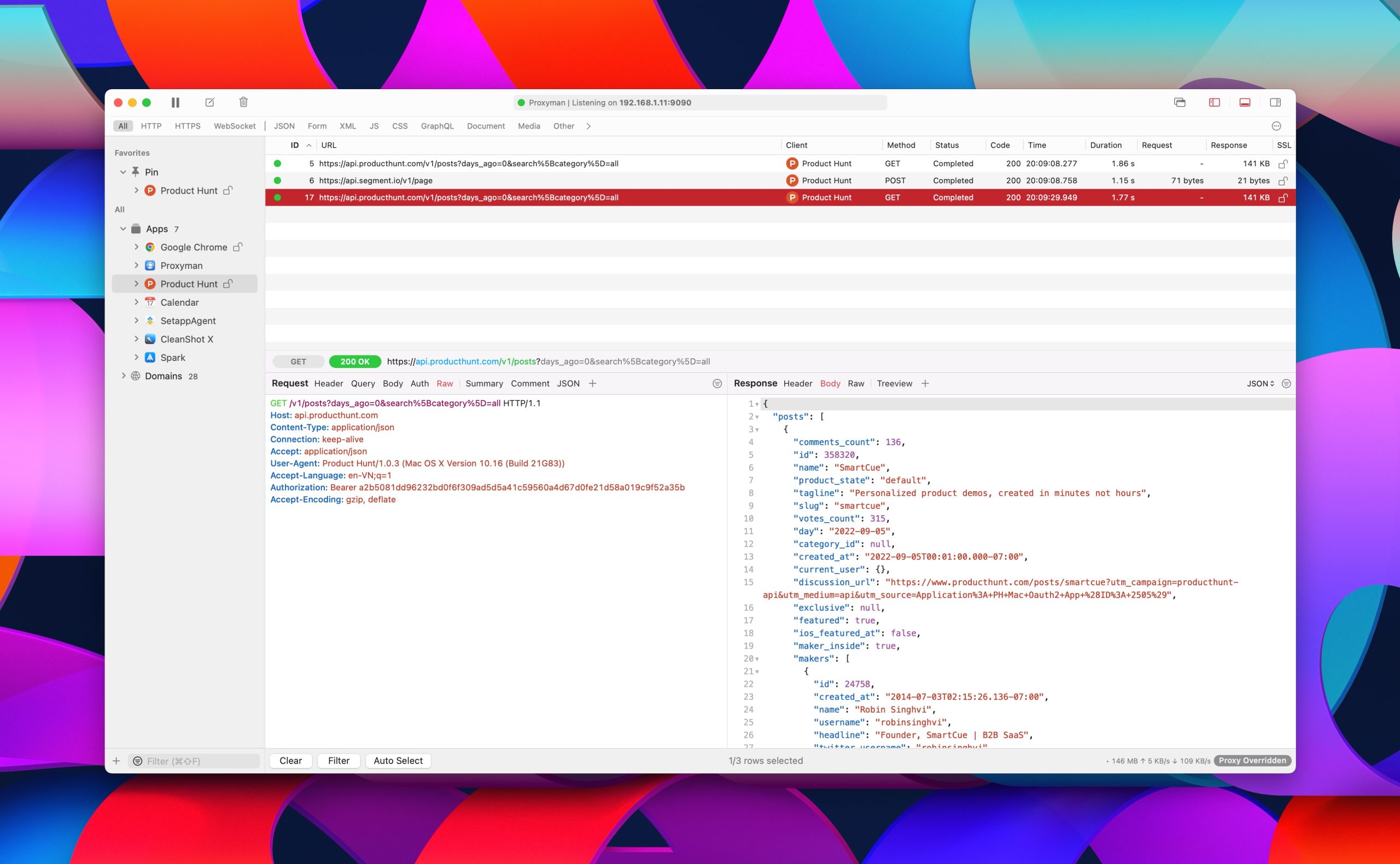Click the trash/clear icon in toolbar
Viewport: 1400px width, 864px height.
[243, 102]
